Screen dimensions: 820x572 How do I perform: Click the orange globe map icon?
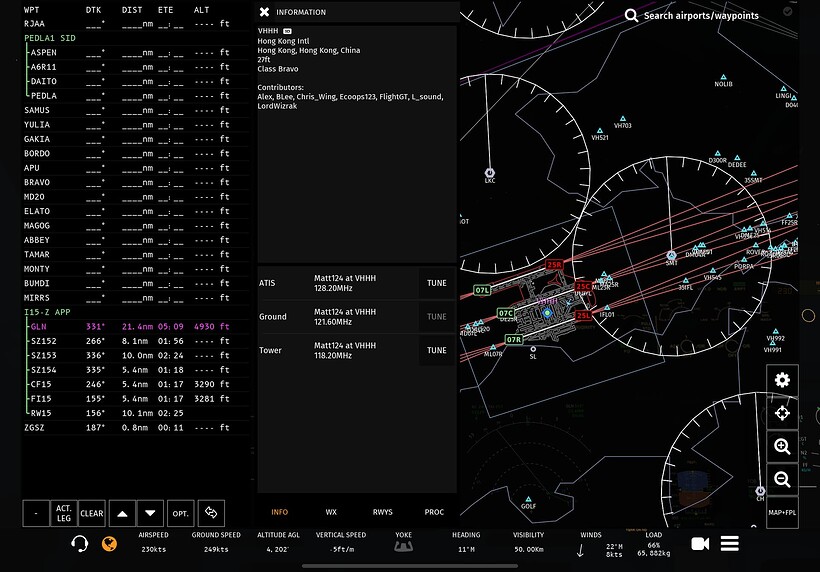110,543
